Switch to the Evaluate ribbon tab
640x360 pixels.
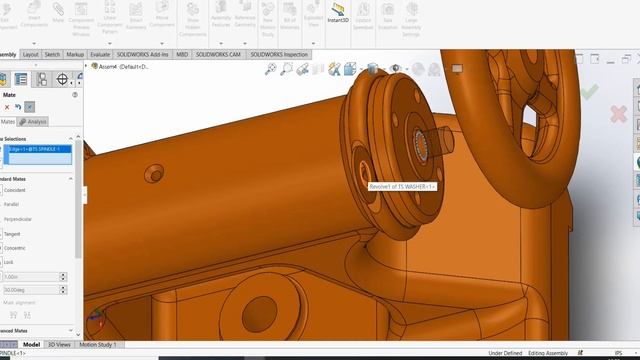(x=100, y=54)
